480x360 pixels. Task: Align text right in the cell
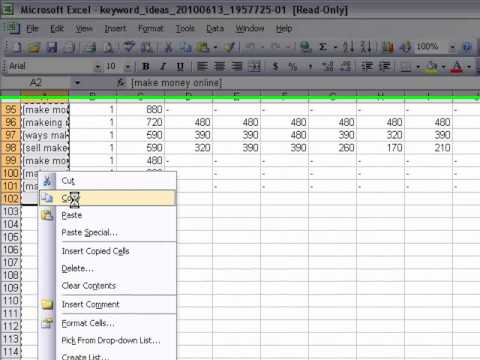(x=237, y=66)
